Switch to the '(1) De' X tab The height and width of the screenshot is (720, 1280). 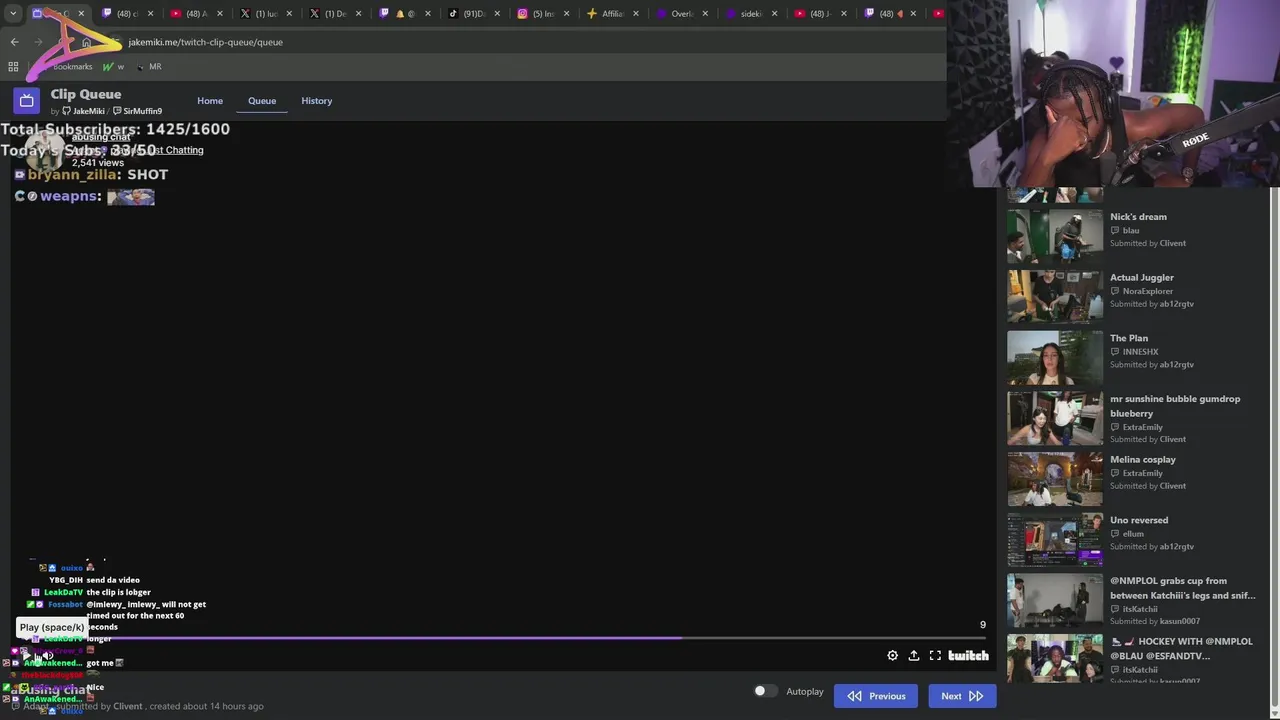pyautogui.click(x=334, y=13)
